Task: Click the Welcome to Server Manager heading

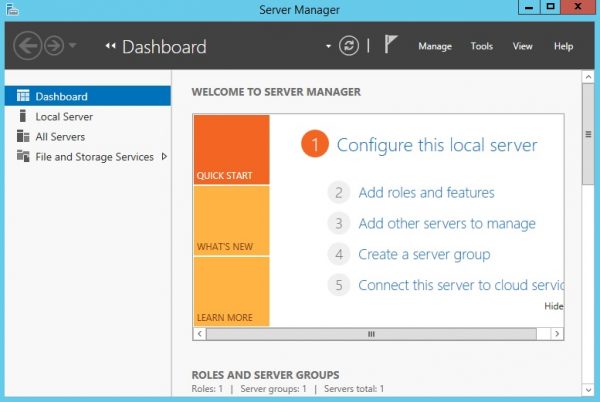Action: (x=276, y=92)
